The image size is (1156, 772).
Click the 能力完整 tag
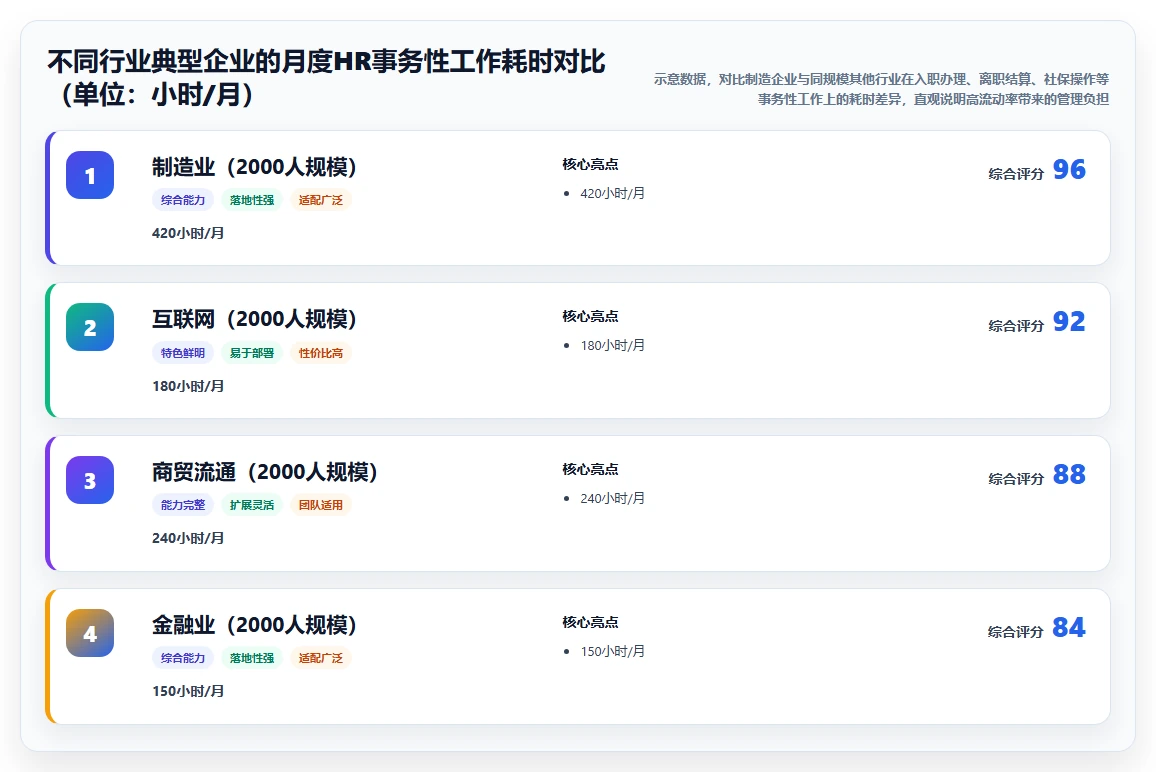[183, 505]
